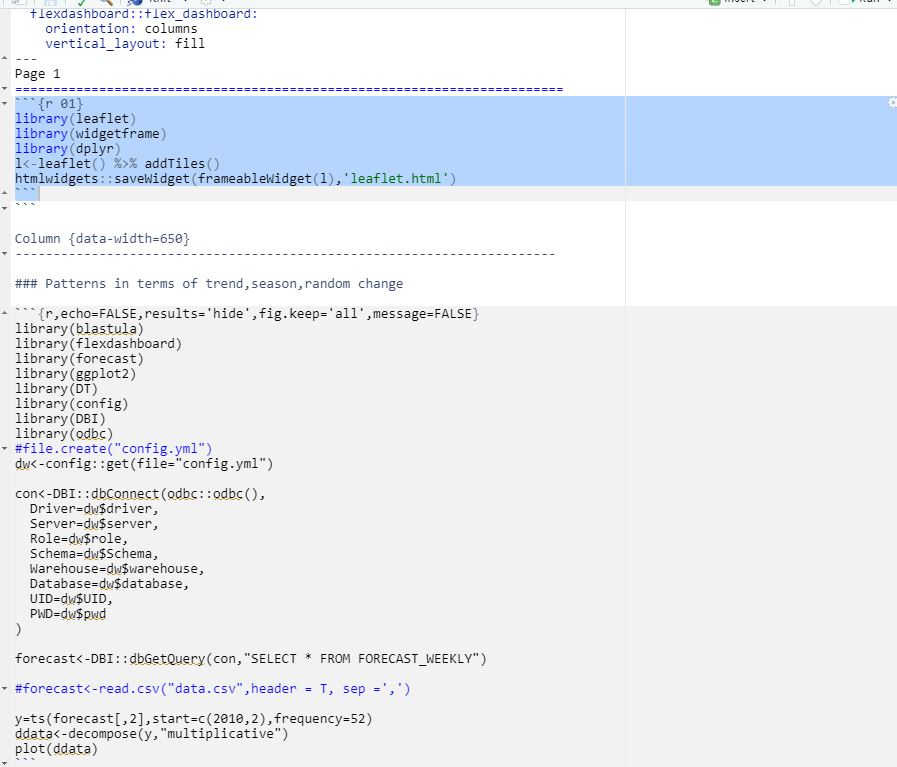Click the 'ddata<-decompose(y,"multiplicative")' line
The height and width of the screenshot is (767, 897).
(x=152, y=733)
